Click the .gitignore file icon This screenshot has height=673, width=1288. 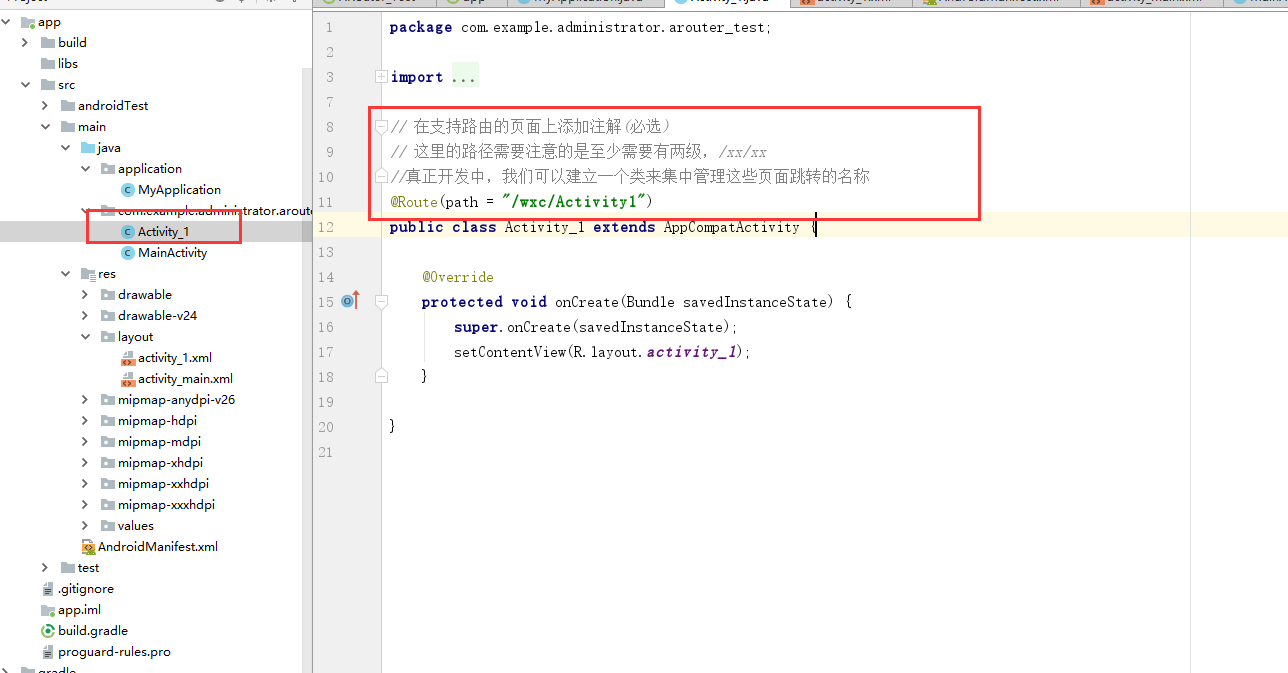48,589
